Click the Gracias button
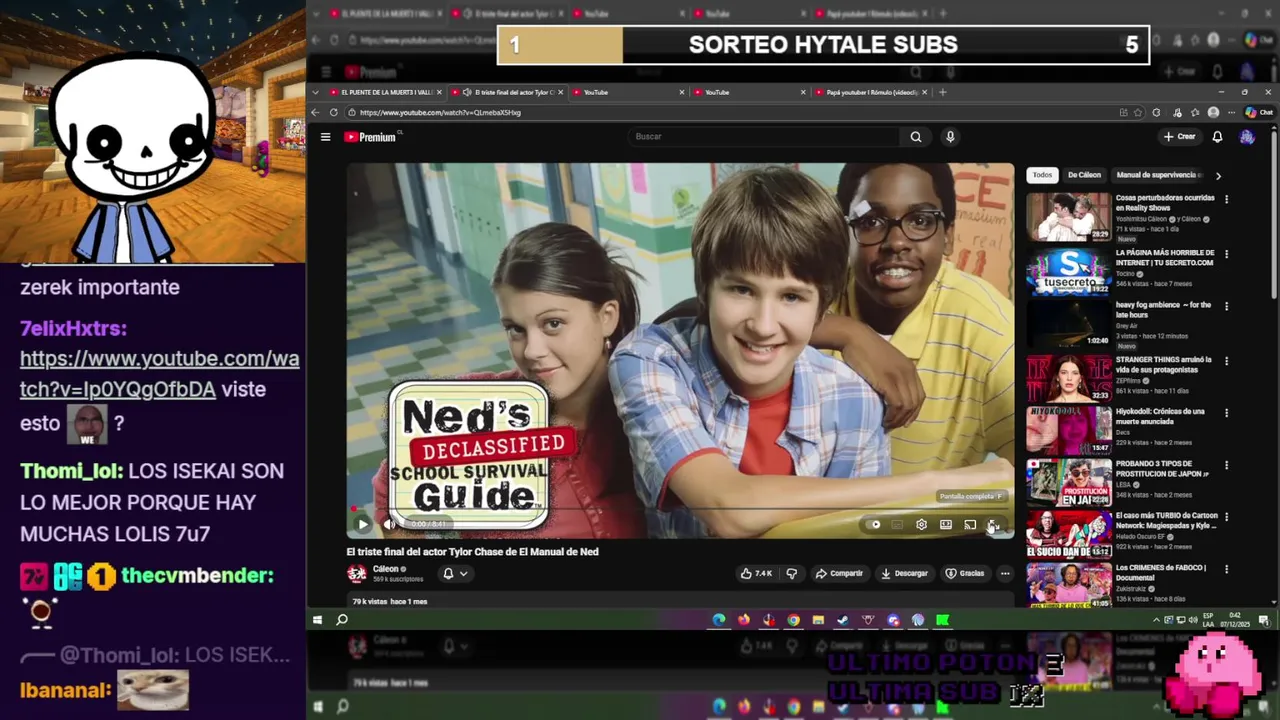 pos(965,574)
